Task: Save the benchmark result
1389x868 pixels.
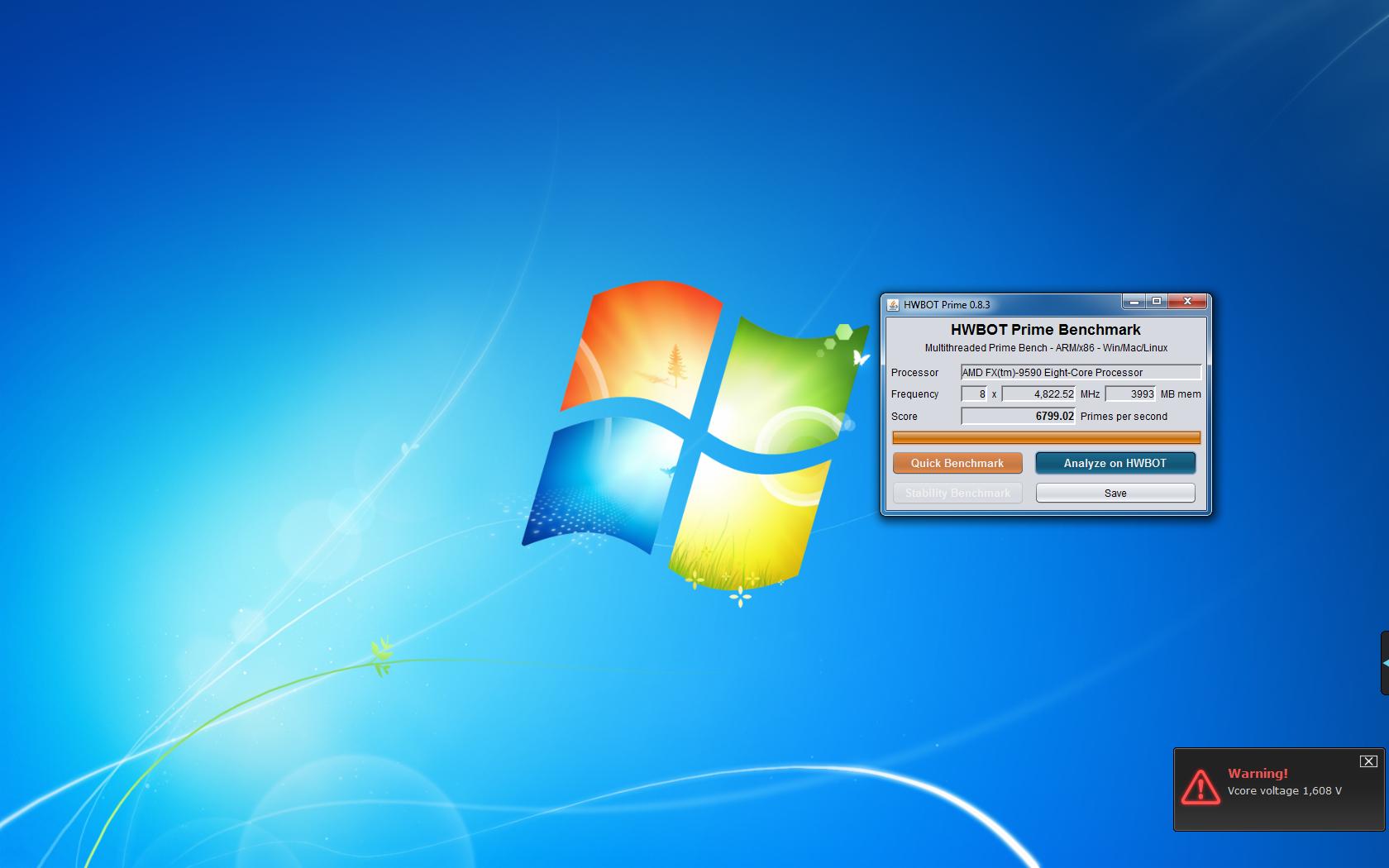Action: point(1115,493)
